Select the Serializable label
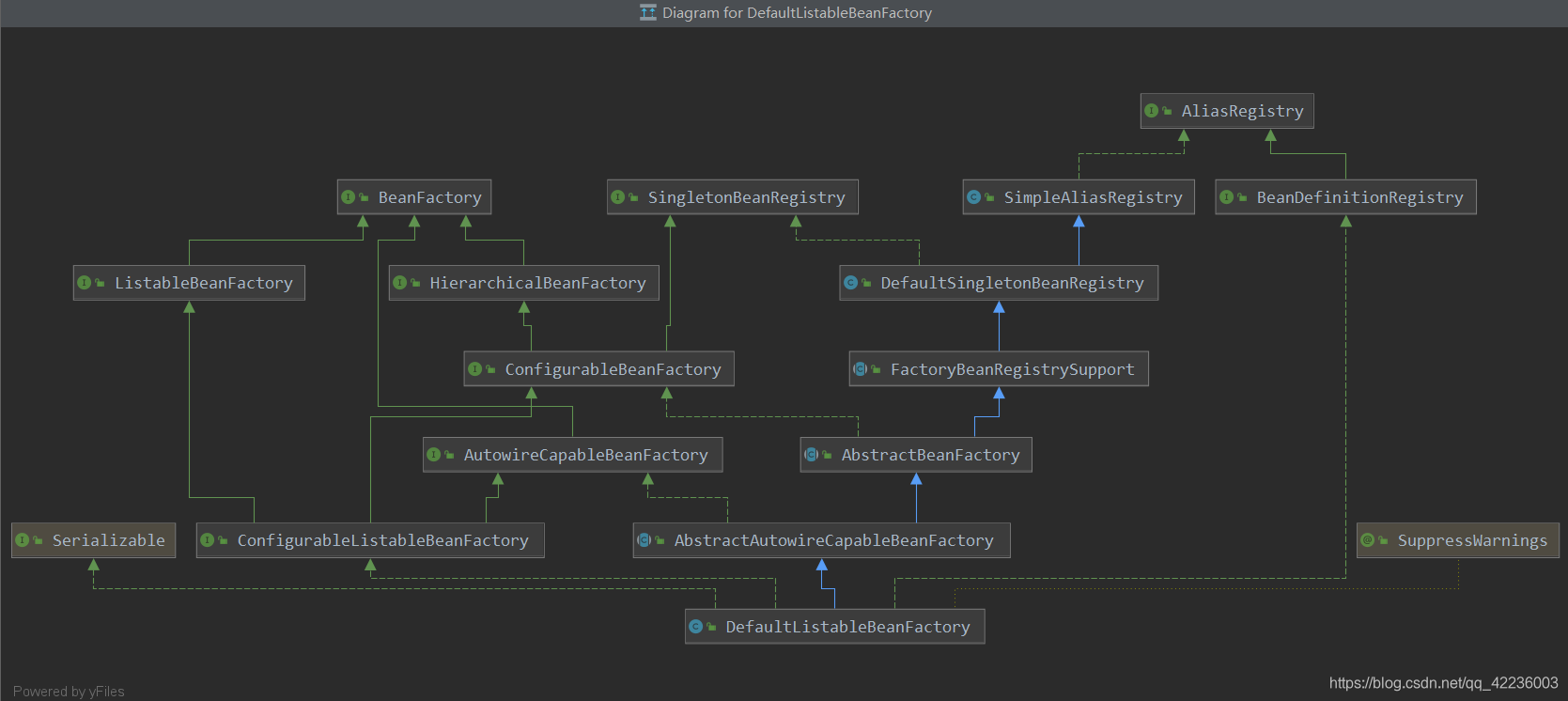Screen dimensions: 1568x701 pos(108,540)
